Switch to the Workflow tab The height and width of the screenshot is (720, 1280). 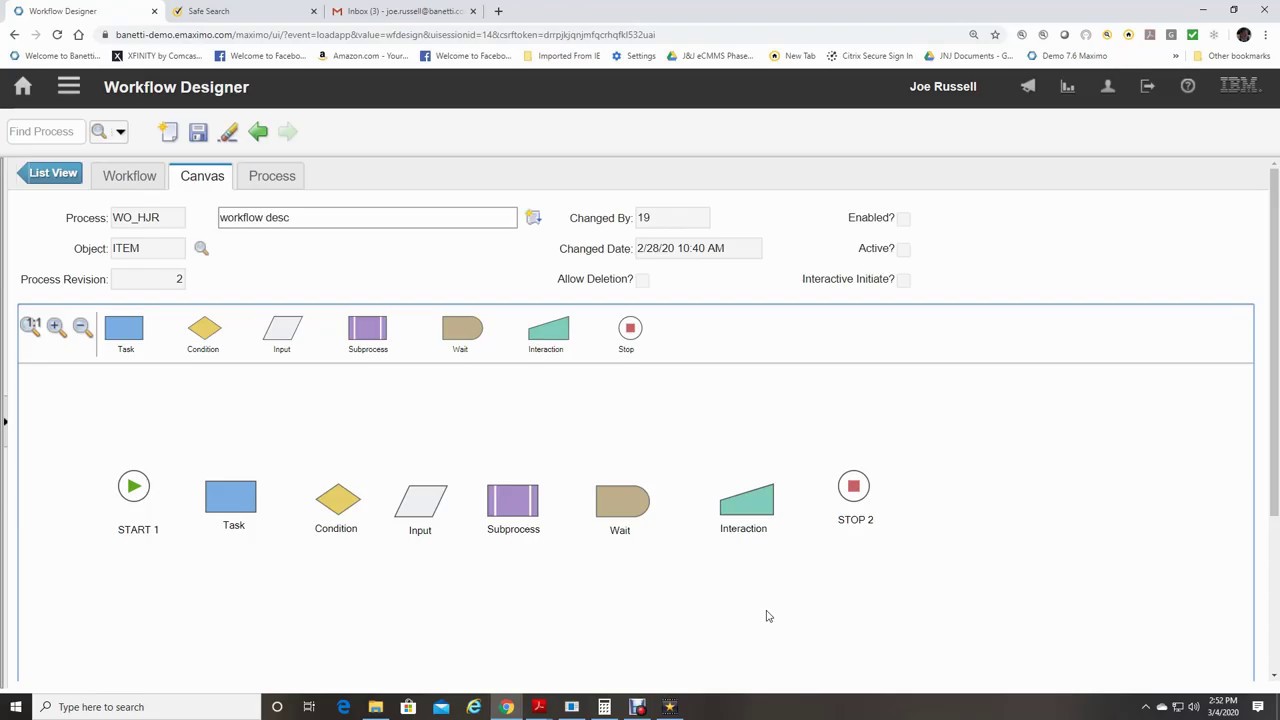pos(129,176)
